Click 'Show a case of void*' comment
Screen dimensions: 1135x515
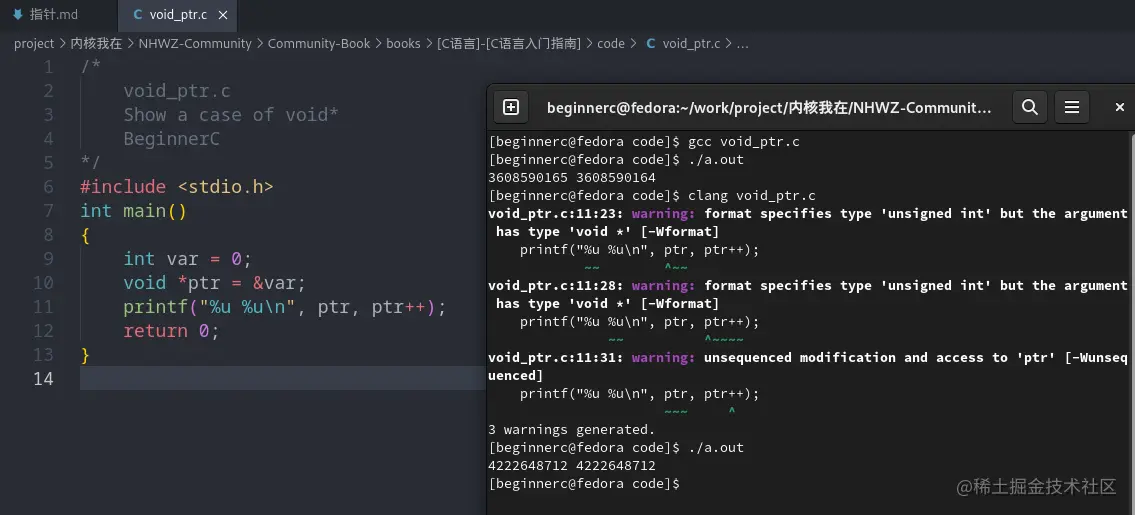pyautogui.click(x=231, y=114)
